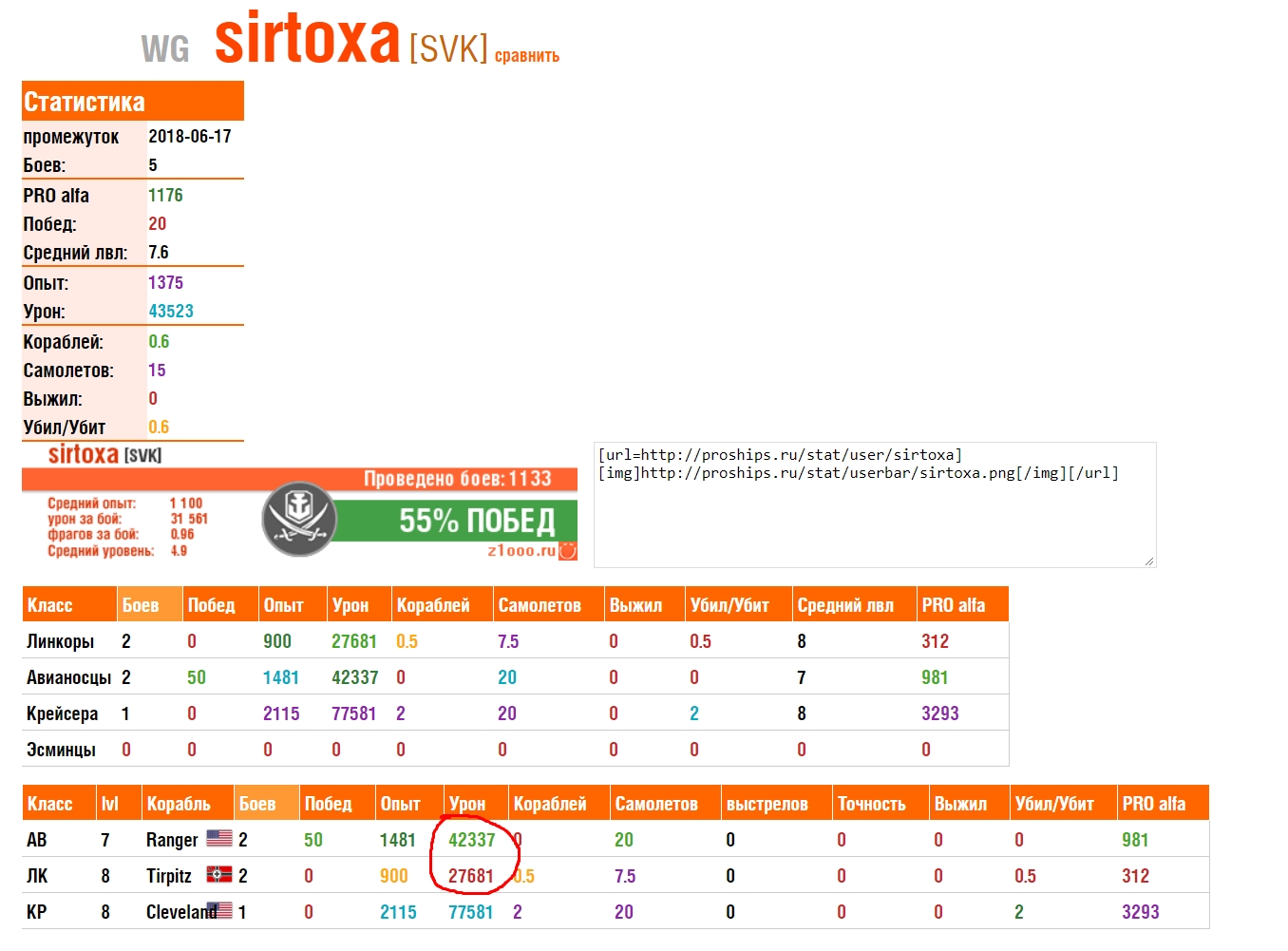Click the German flag next to Tirpitz
This screenshot has width=1288, height=951.
pyautogui.click(x=219, y=874)
